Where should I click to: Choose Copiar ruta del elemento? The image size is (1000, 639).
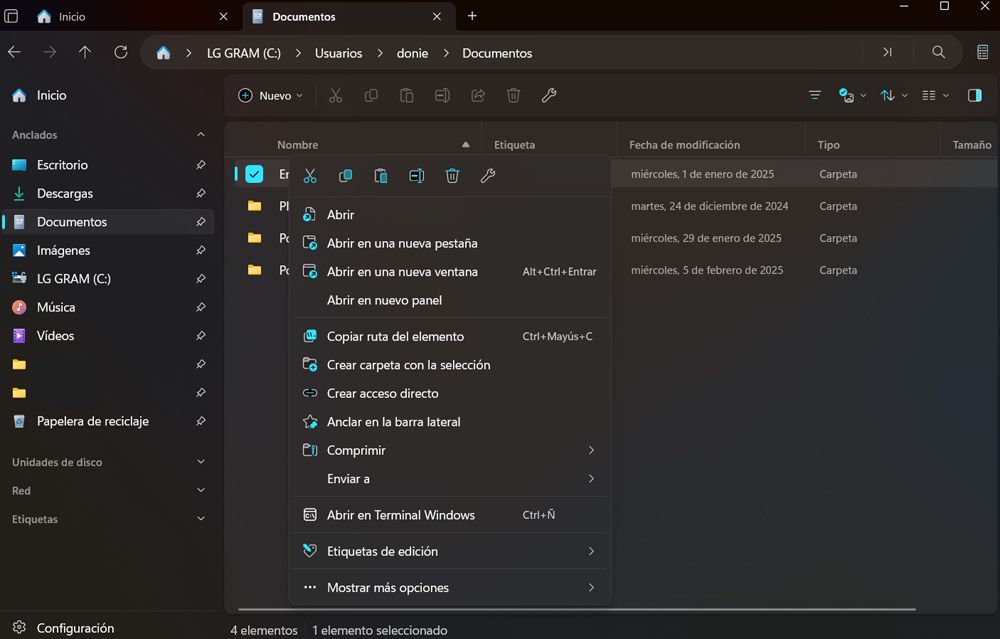450,336
